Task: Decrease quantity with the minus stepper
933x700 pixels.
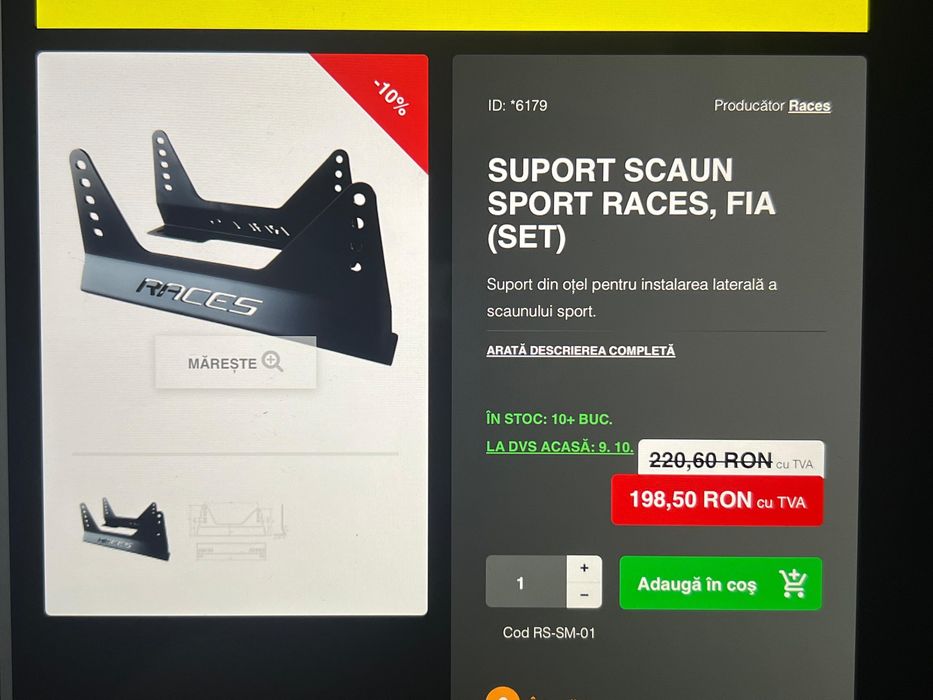Action: [x=584, y=595]
